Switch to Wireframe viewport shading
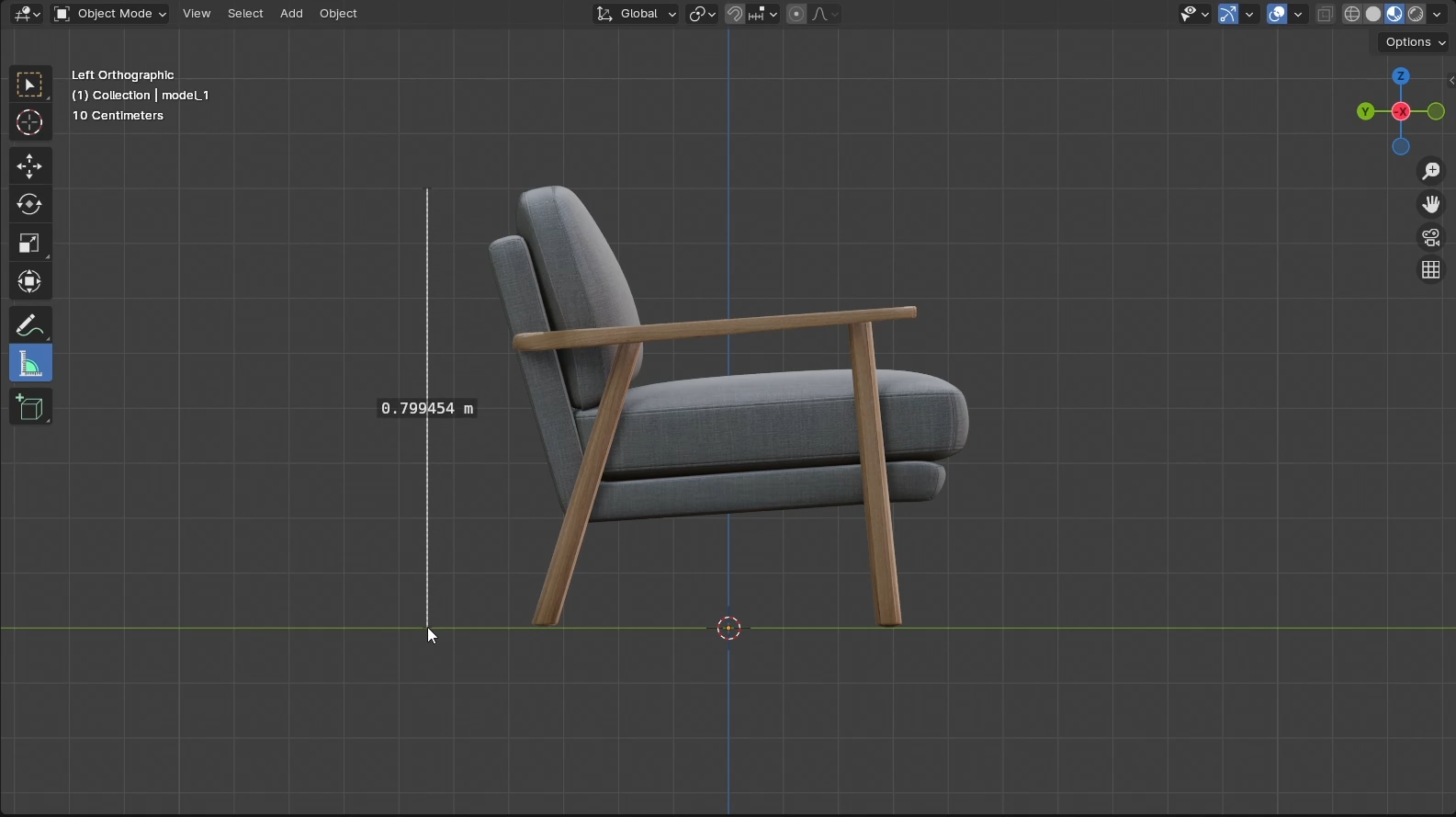Screen dimensions: 1456x817 (1352, 14)
